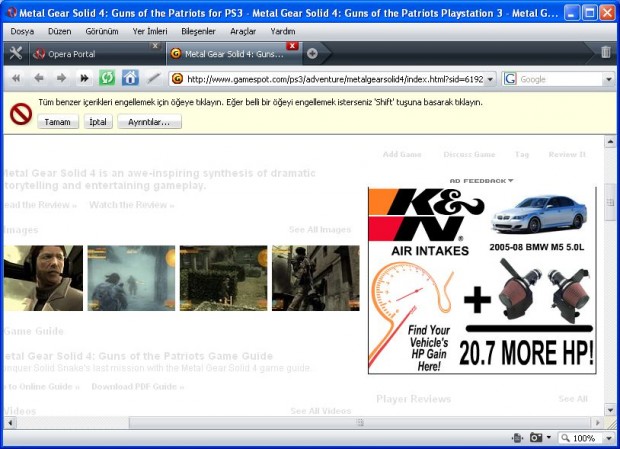The width and height of the screenshot is (620, 449).
Task: Open the street soldier screenshot thumbnail
Action: point(316,278)
